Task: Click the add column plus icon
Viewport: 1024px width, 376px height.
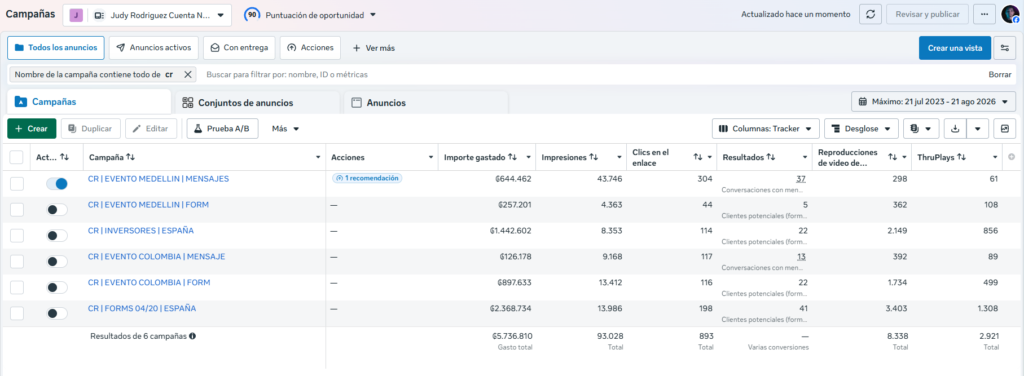Action: click(1012, 157)
